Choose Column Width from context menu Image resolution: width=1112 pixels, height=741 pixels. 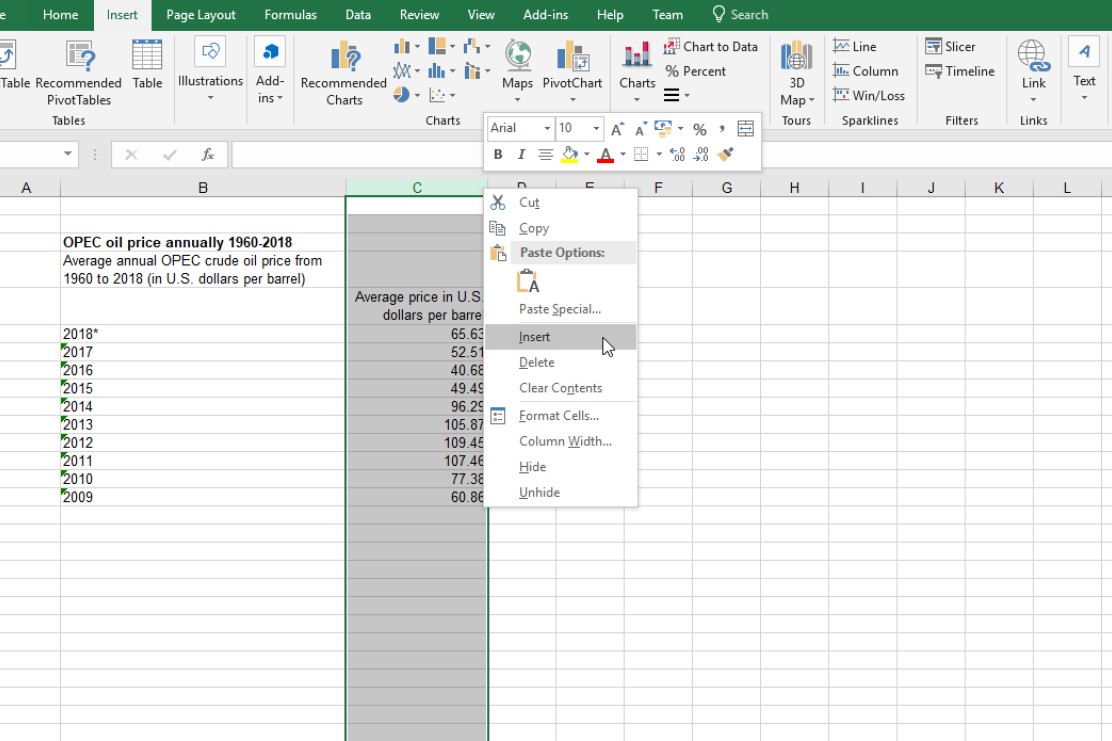(x=560, y=441)
